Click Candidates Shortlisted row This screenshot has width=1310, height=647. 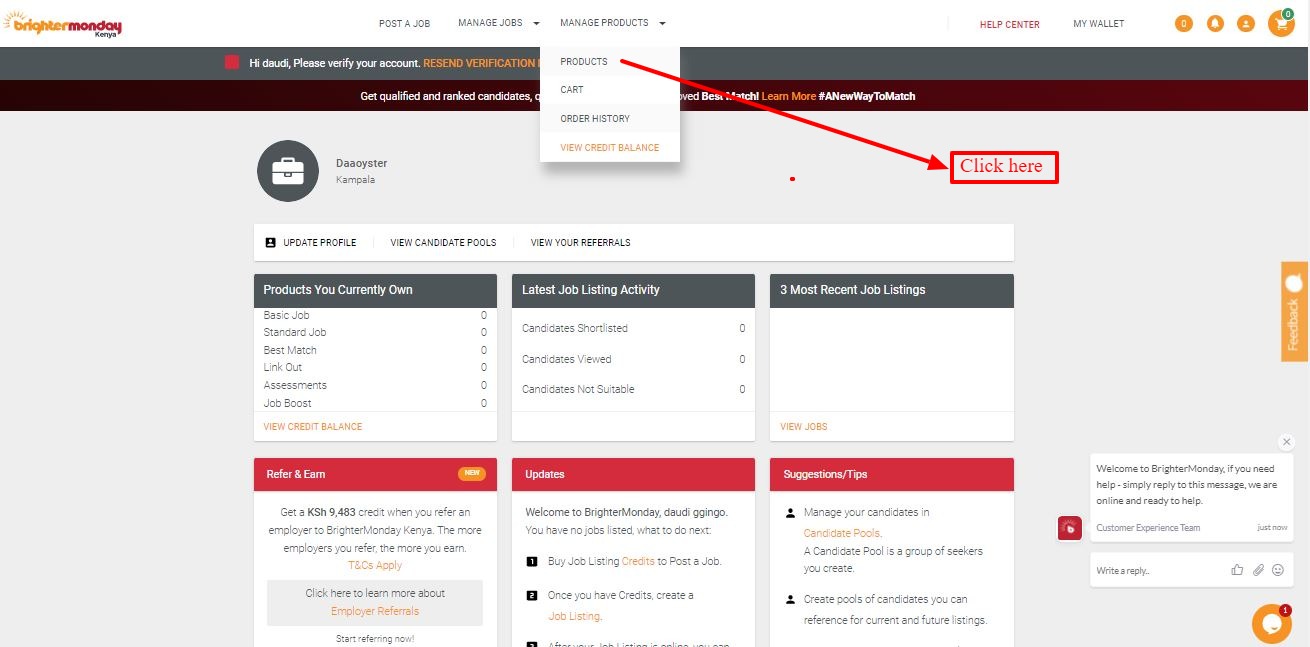click(633, 328)
